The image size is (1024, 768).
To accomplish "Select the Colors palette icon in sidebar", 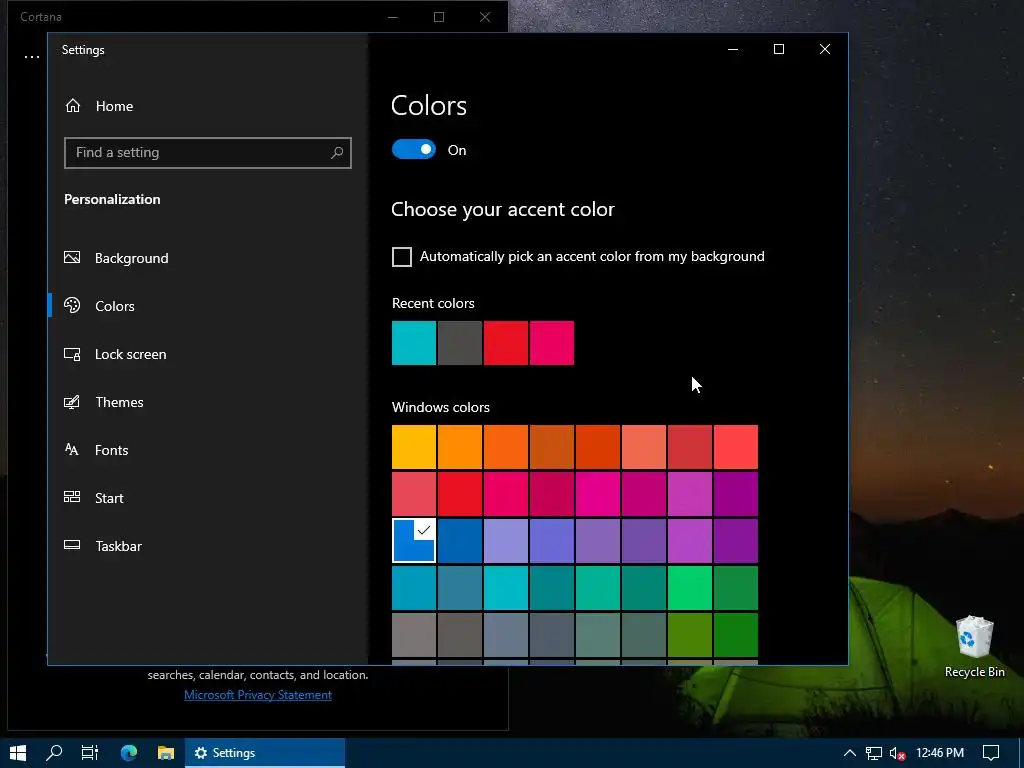I will [72, 305].
